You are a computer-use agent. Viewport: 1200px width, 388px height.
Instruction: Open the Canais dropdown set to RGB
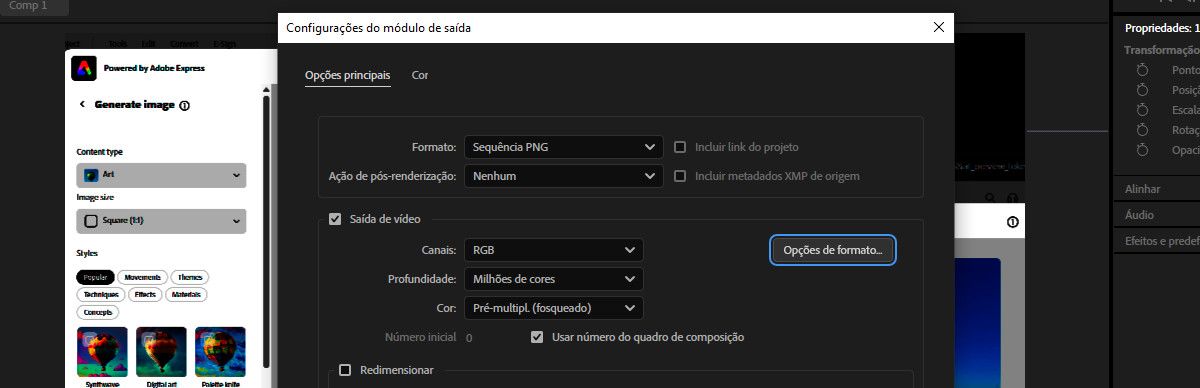(553, 249)
